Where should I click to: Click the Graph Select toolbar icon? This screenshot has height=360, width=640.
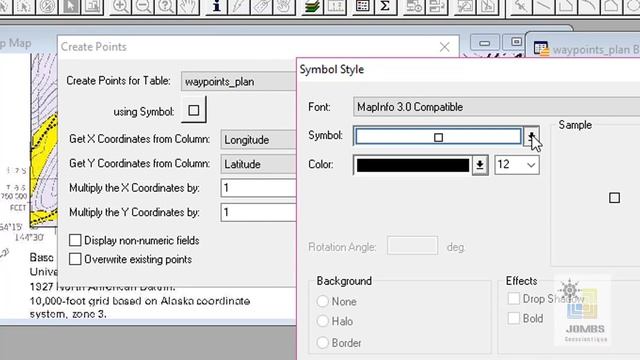pyautogui.click(x=93, y=7)
